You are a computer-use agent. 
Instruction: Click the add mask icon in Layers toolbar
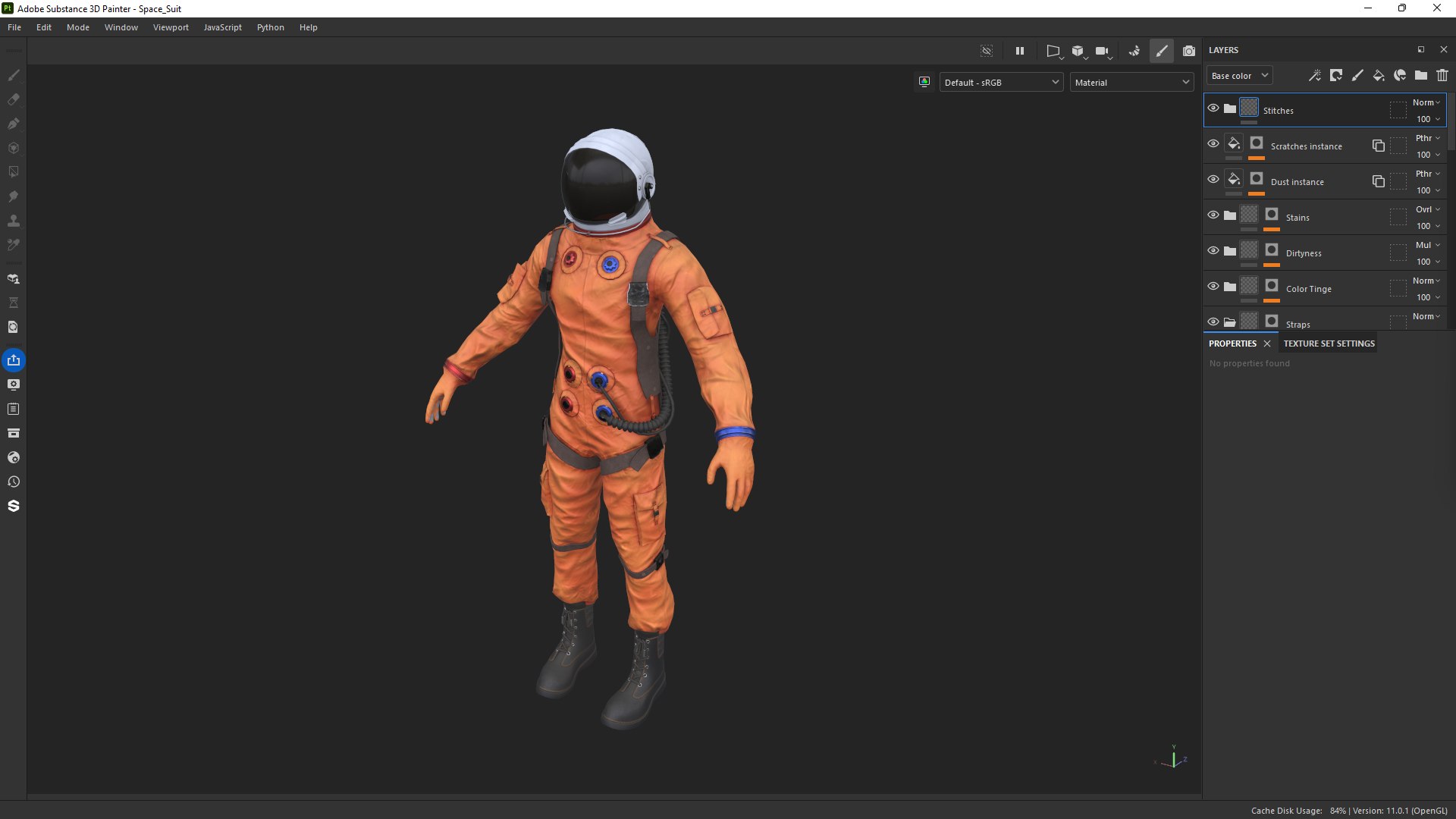coord(1336,75)
